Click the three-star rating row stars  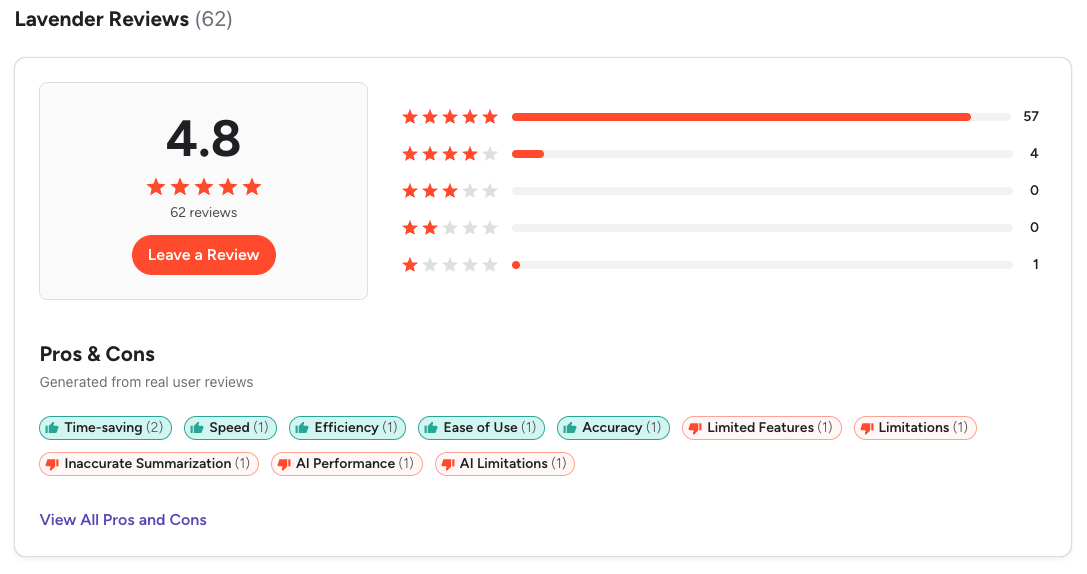point(450,191)
